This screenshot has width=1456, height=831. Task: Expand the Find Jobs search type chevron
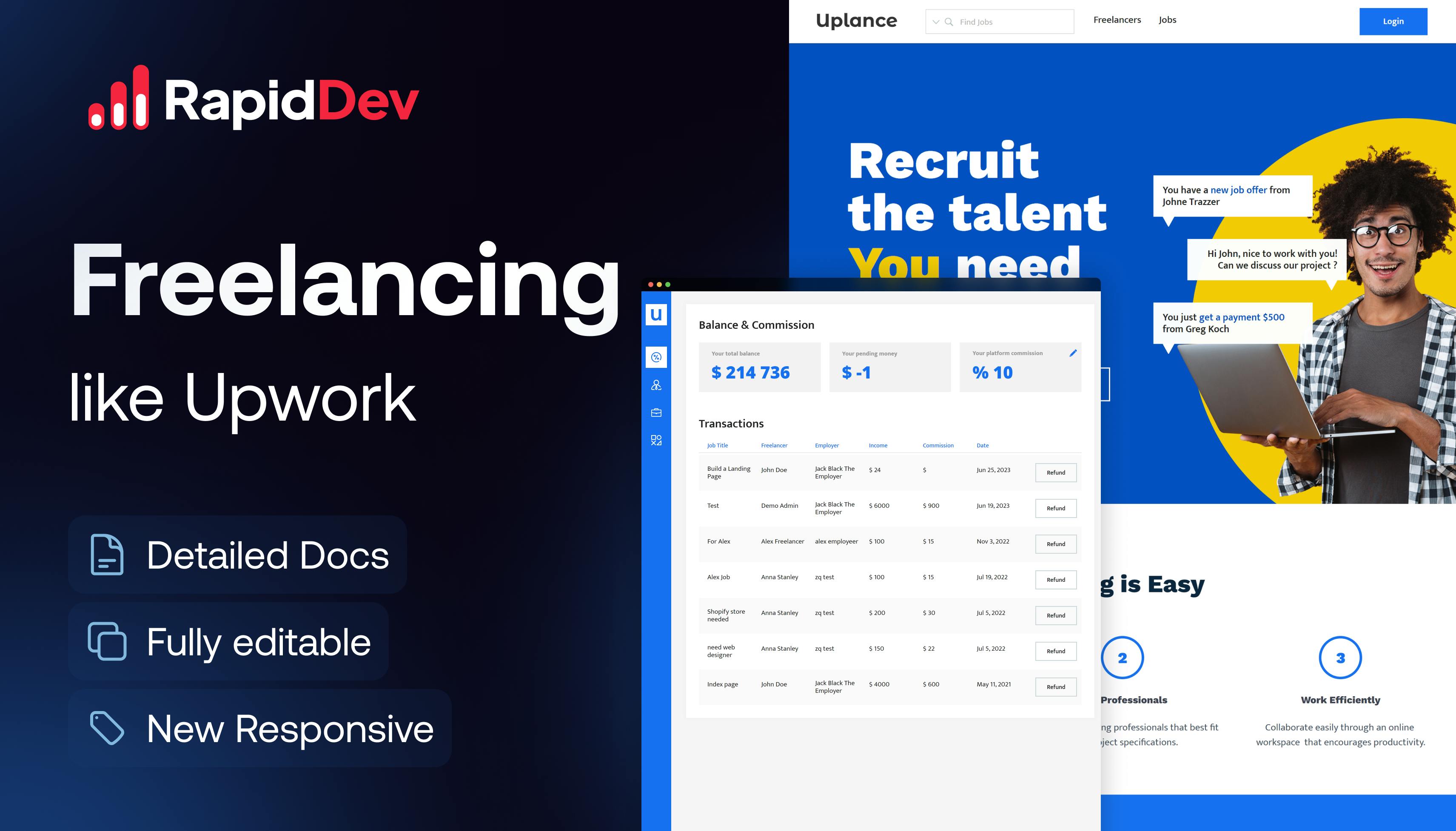pyautogui.click(x=935, y=22)
